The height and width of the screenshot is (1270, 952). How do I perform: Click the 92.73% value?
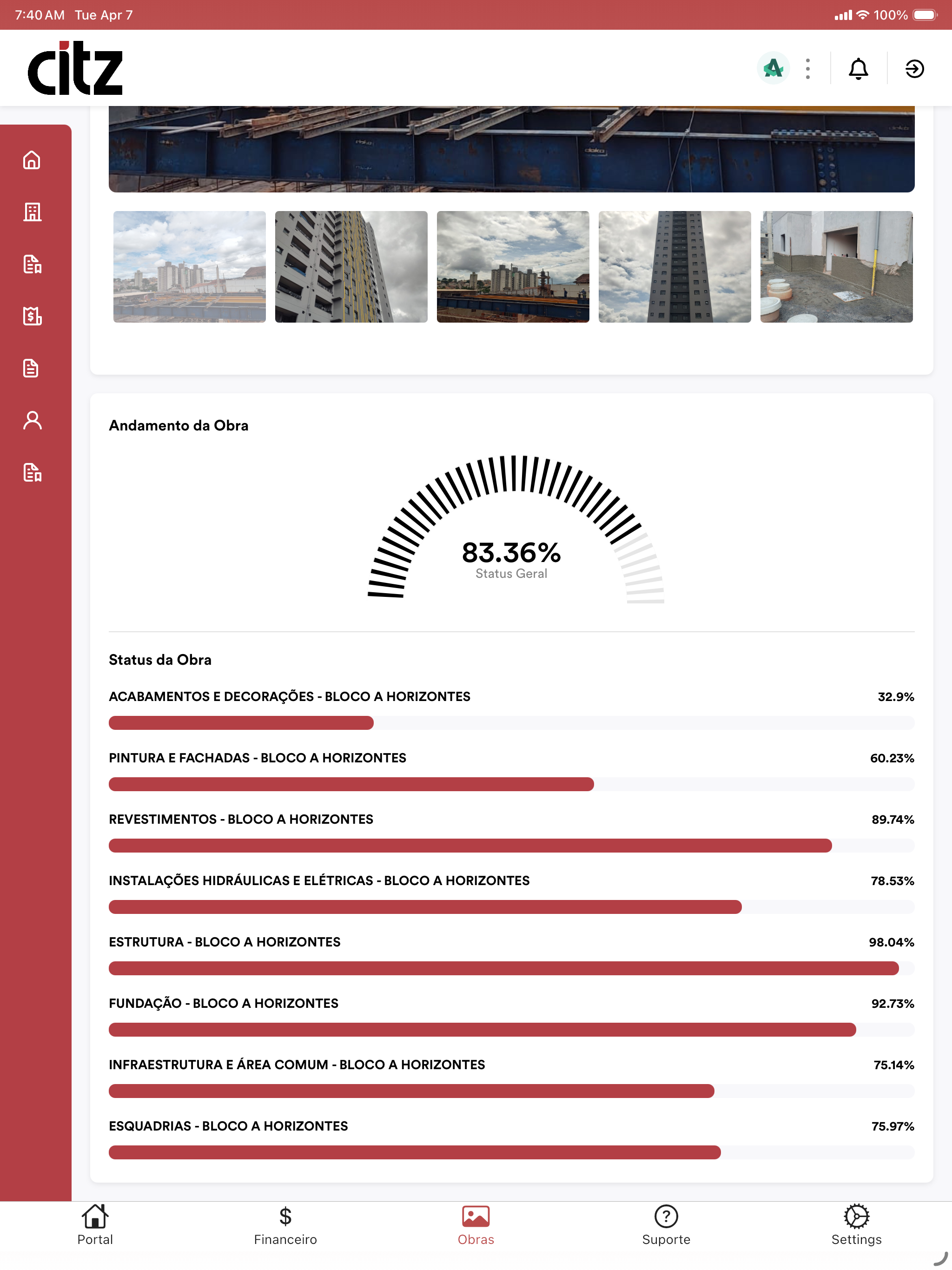(893, 1004)
